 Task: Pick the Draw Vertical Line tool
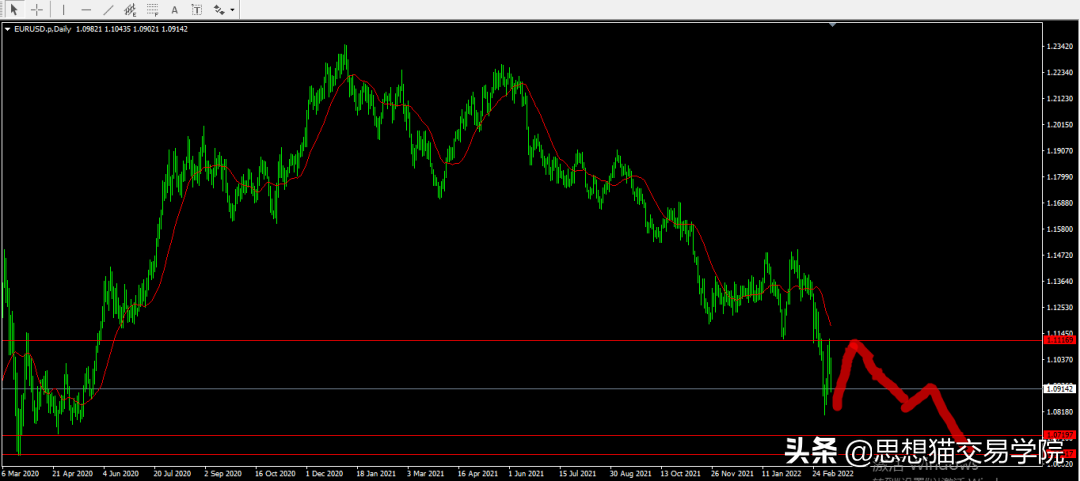coord(64,10)
